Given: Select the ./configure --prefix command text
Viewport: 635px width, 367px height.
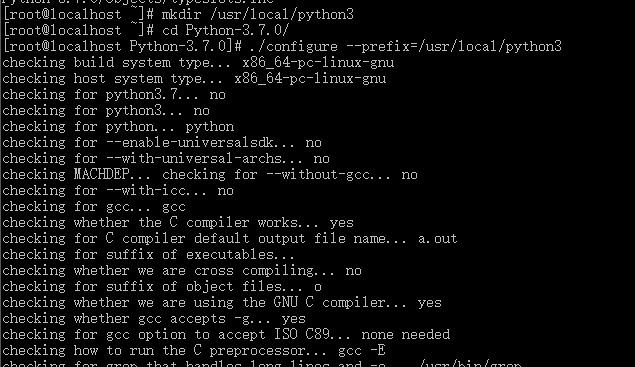Looking at the screenshot, I should click(405, 47).
